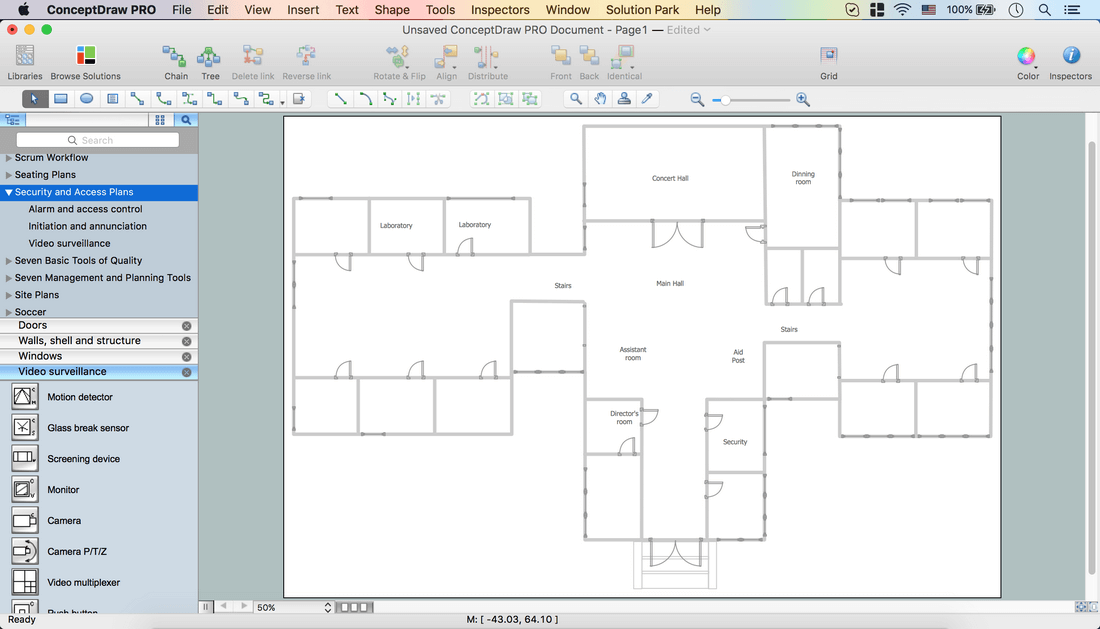Collapse Security and Access Plans category

tap(9, 192)
